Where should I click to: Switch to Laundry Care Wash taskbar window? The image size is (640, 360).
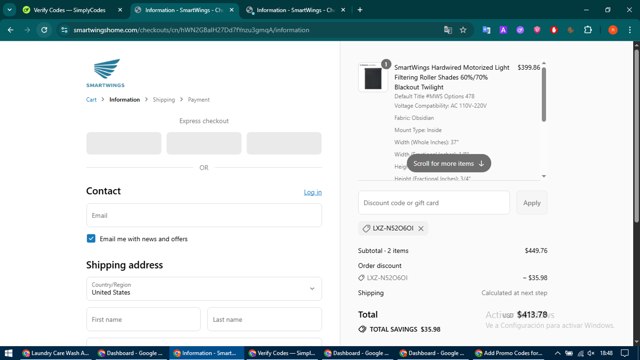tap(56, 353)
